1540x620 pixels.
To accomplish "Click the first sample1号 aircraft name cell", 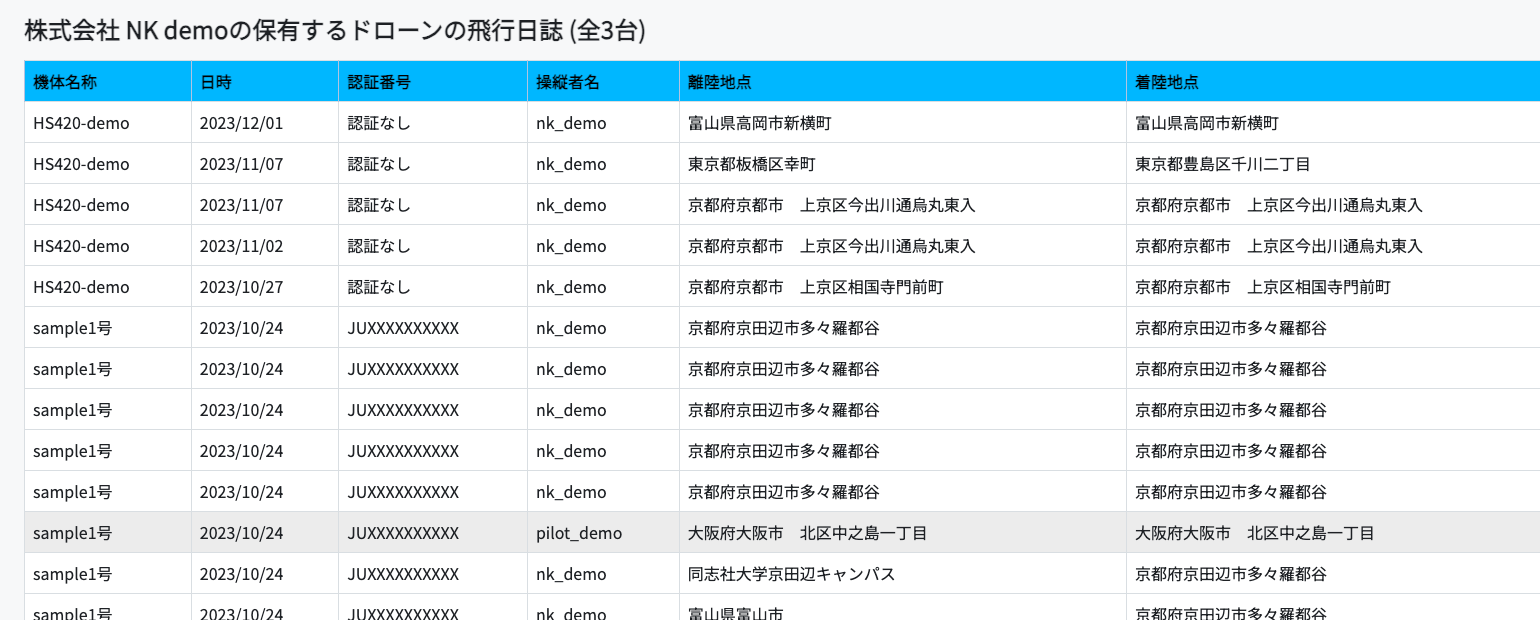I will (x=108, y=328).
